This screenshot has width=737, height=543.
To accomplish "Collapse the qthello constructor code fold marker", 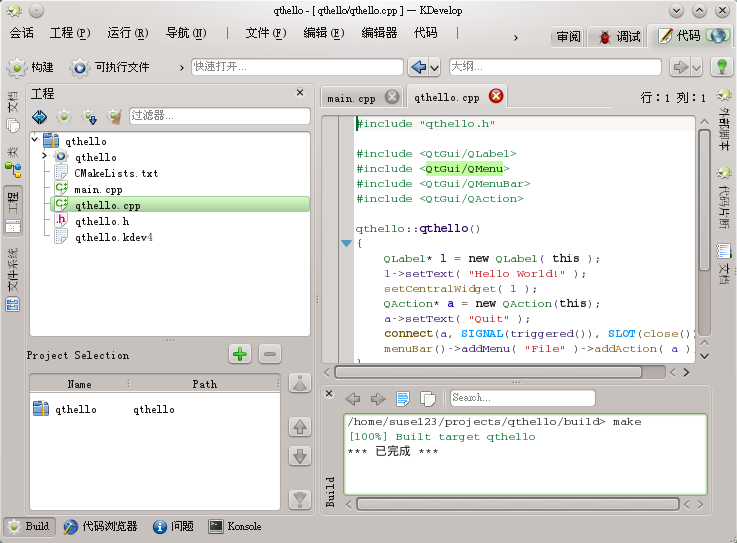I will click(346, 244).
